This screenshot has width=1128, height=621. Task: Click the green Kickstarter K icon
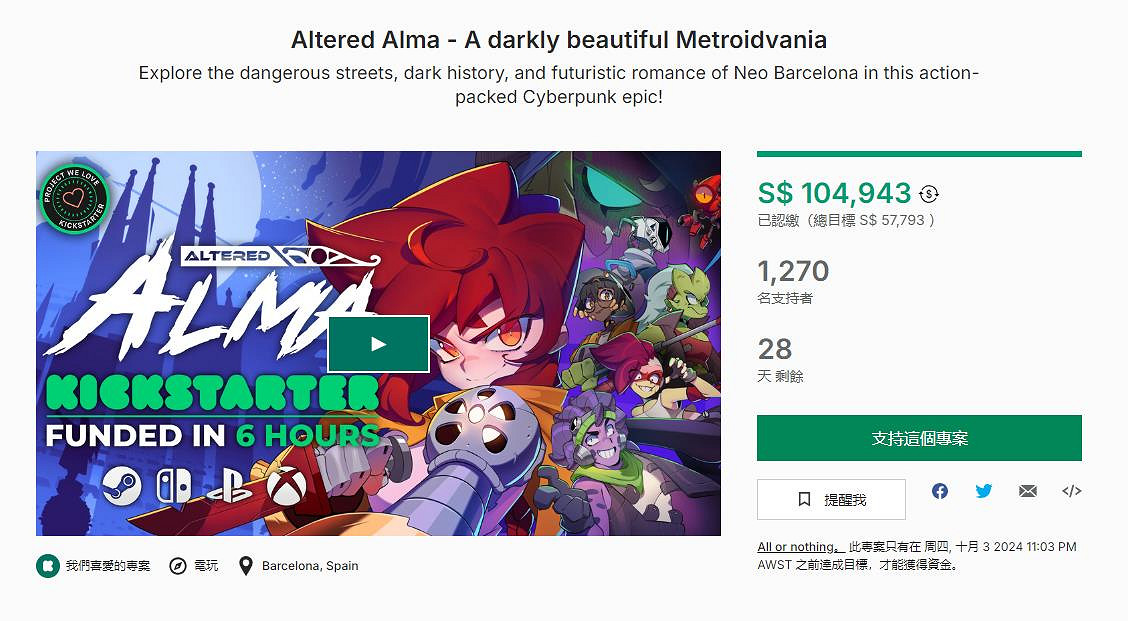point(46,566)
